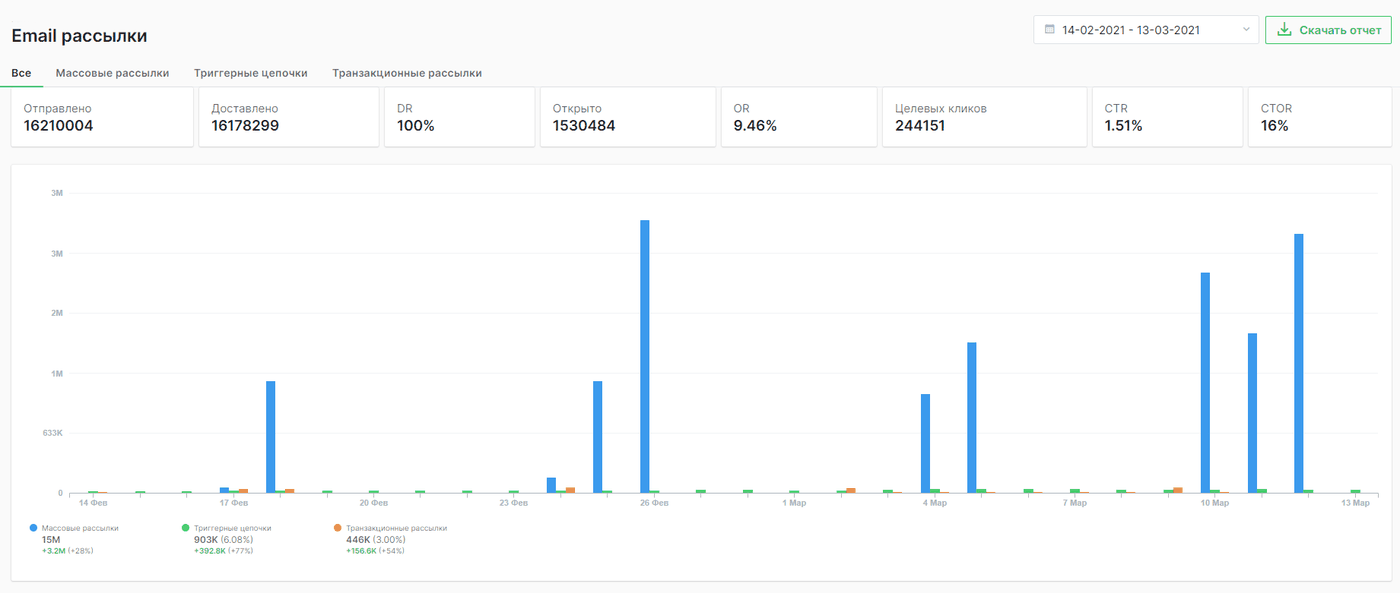Switch to the Массовые рассылки tab
The height and width of the screenshot is (593, 1400).
point(112,73)
